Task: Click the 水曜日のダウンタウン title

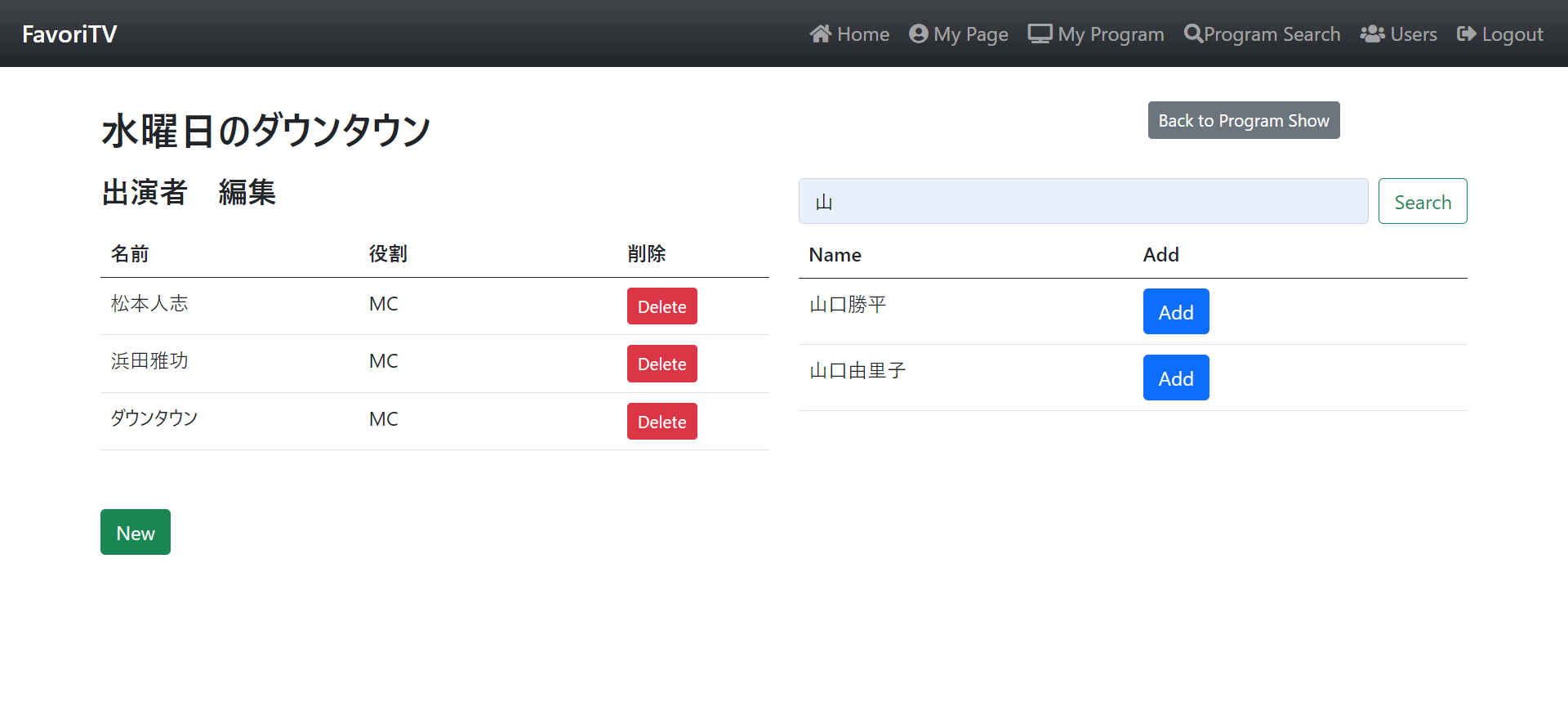Action: (x=266, y=131)
